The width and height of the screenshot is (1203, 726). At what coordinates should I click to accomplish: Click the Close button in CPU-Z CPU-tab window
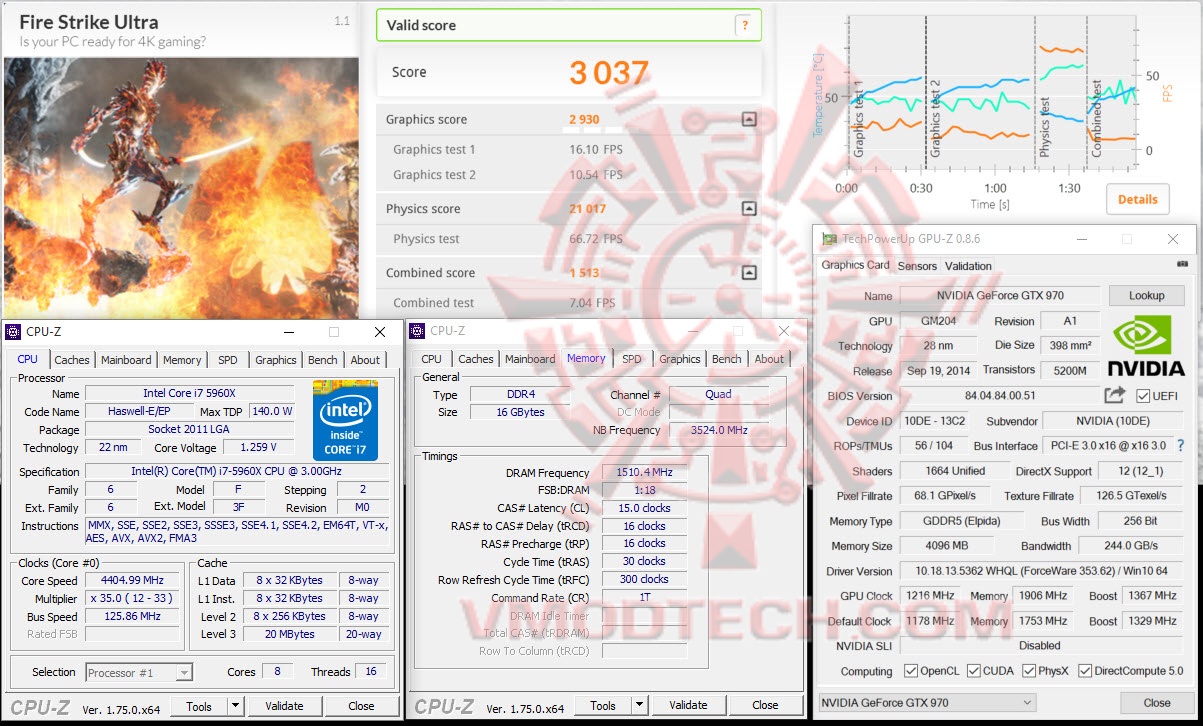[361, 706]
